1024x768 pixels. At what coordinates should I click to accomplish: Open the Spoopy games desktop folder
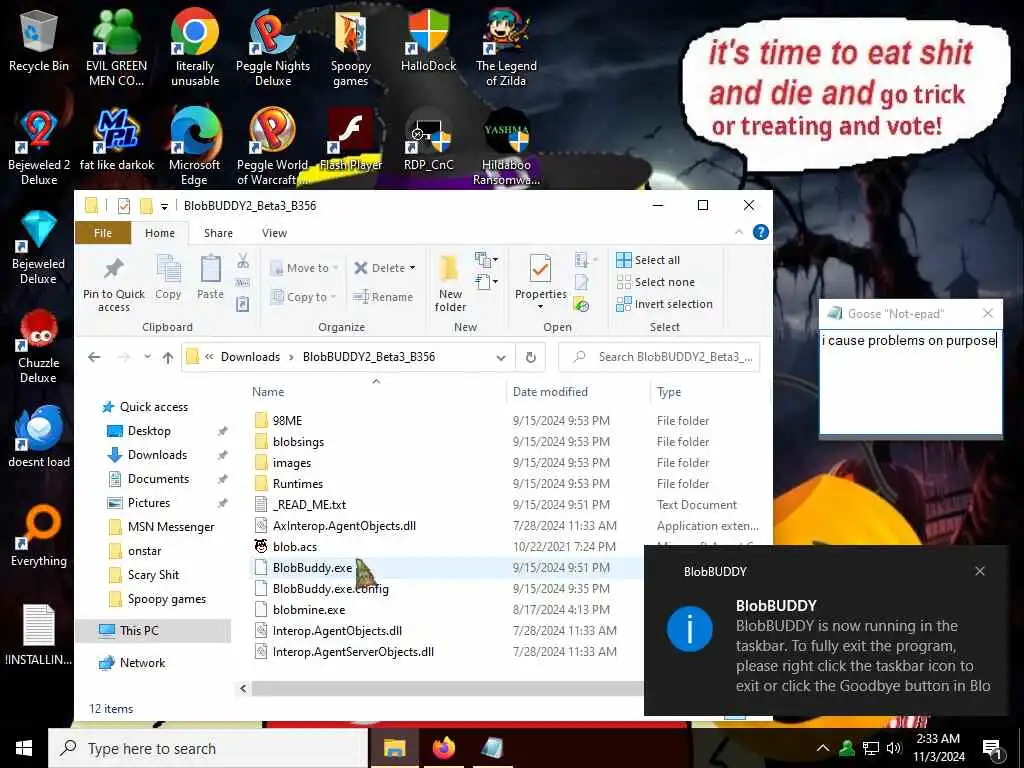coord(351,48)
